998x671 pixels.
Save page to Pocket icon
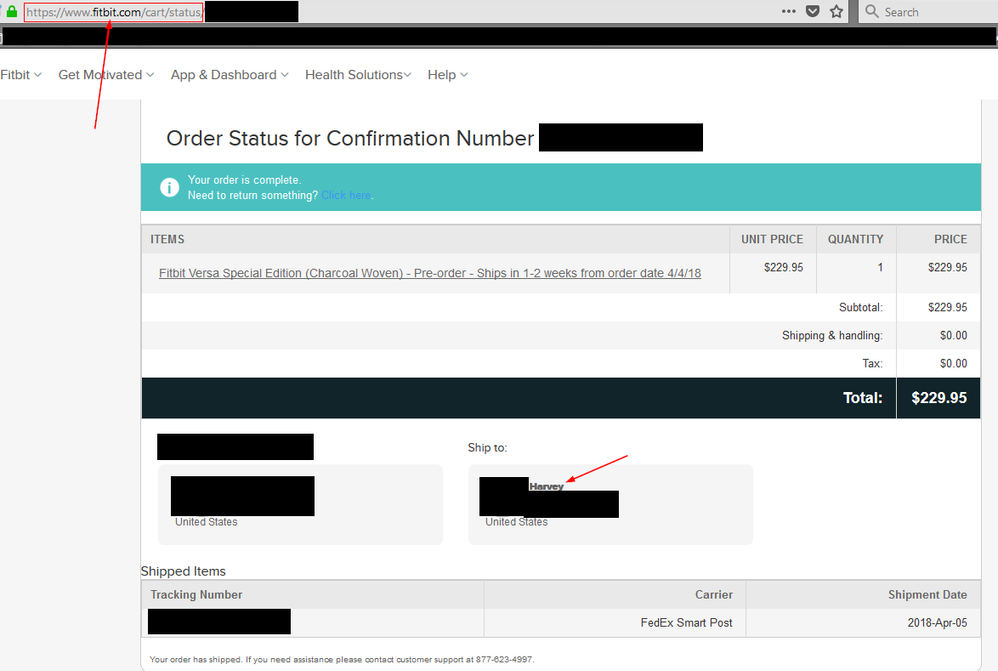coord(813,11)
